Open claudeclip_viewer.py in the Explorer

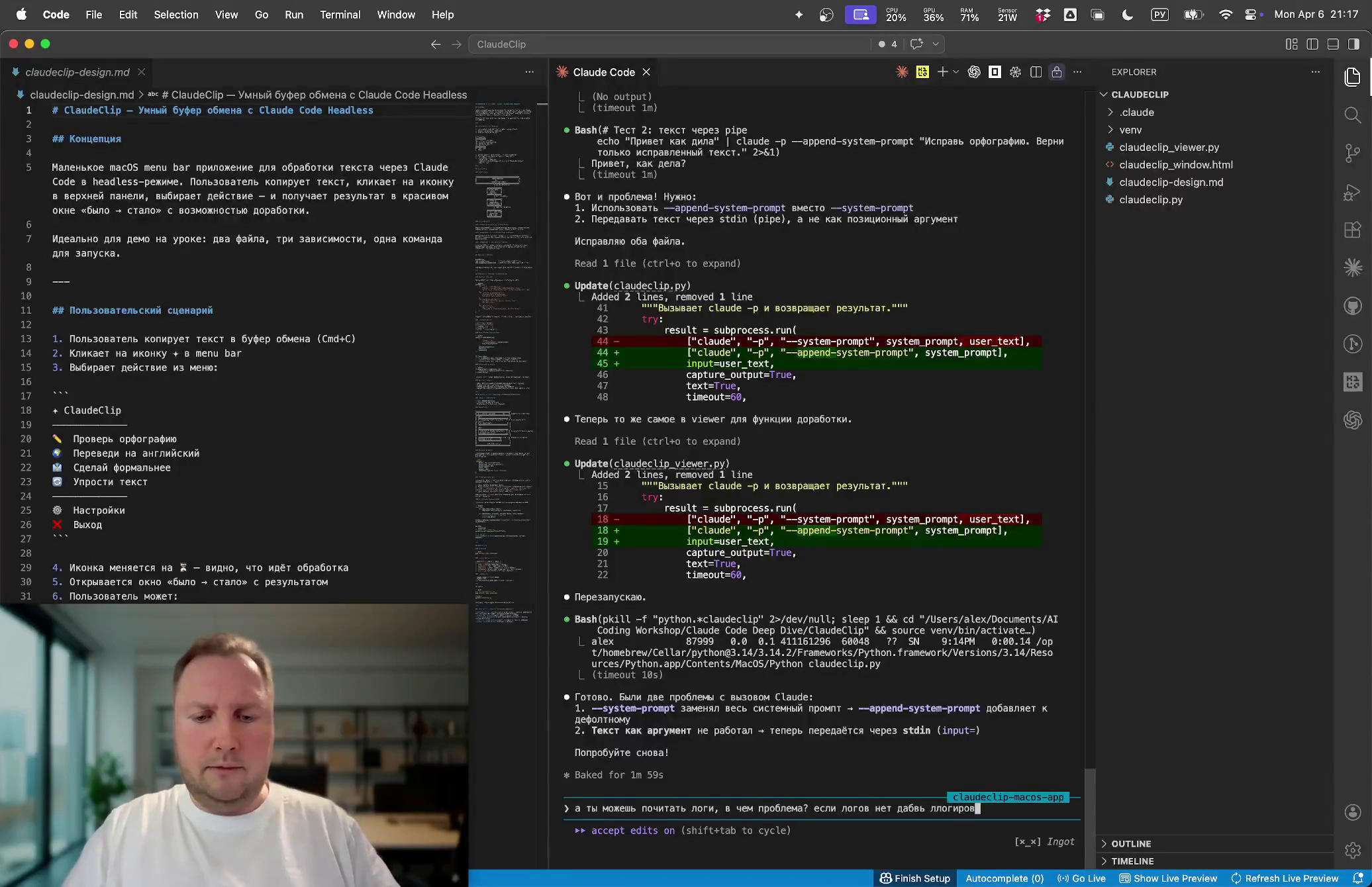click(1169, 148)
